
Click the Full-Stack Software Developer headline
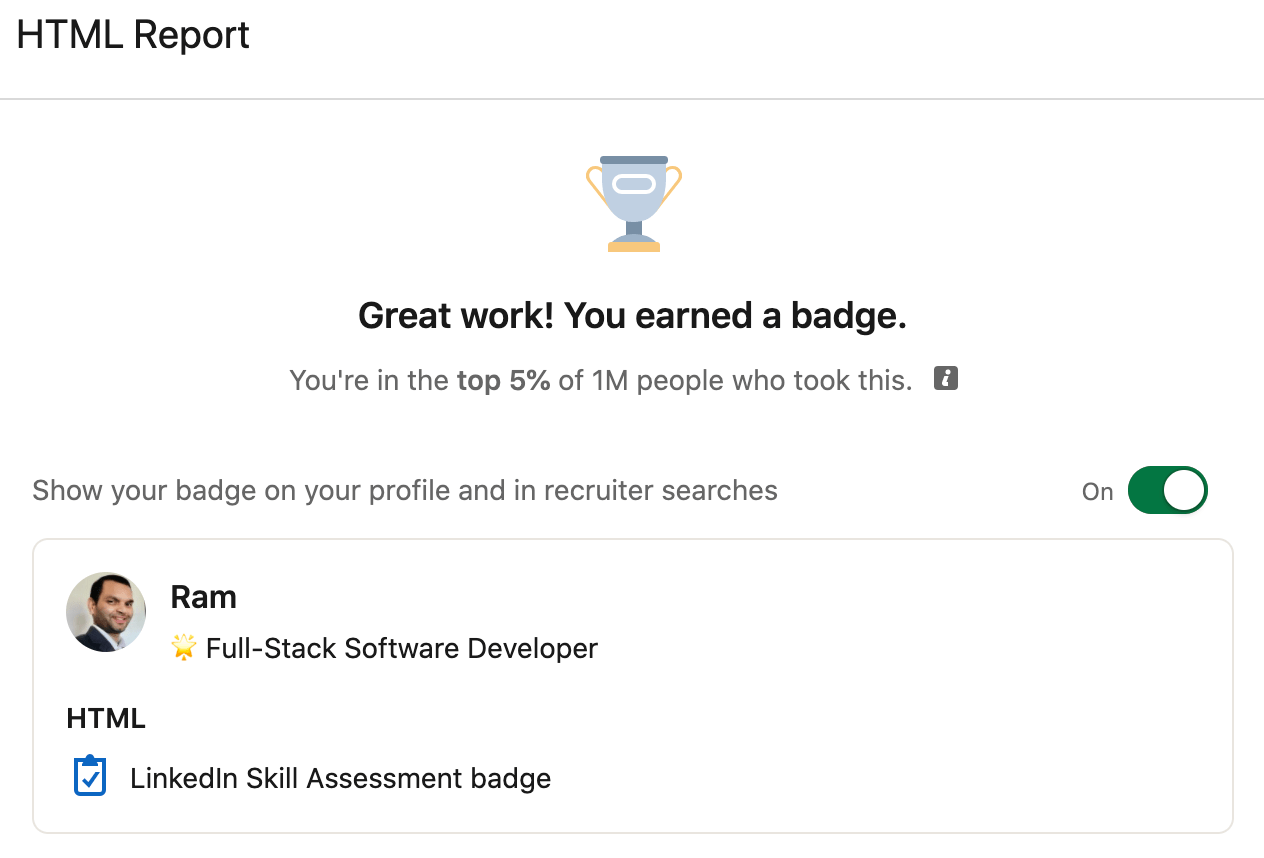[x=400, y=648]
